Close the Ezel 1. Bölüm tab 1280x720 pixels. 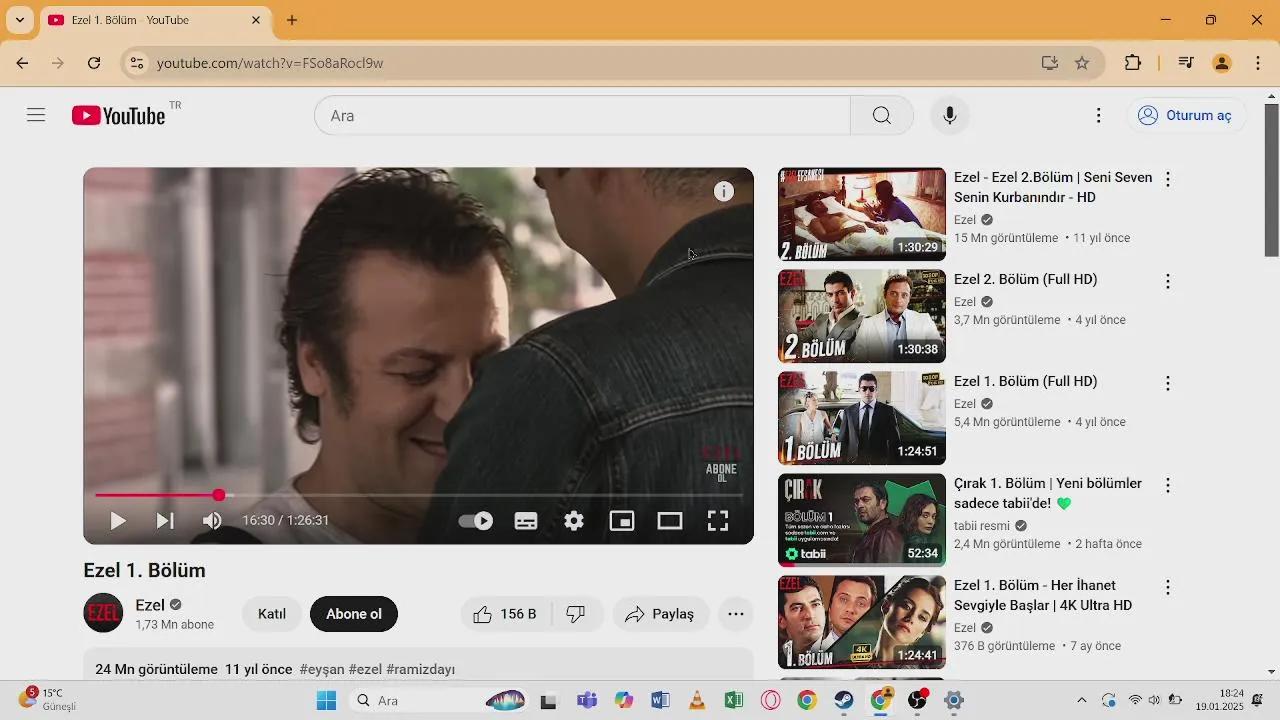256,20
